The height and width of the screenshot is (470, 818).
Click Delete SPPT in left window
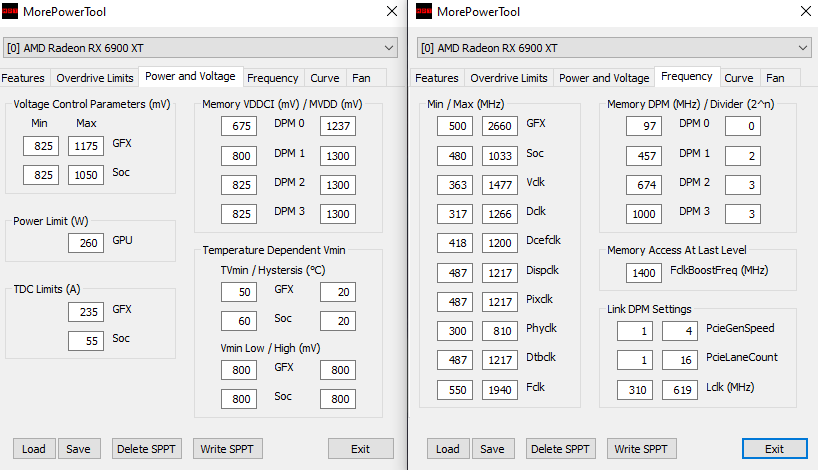147,449
